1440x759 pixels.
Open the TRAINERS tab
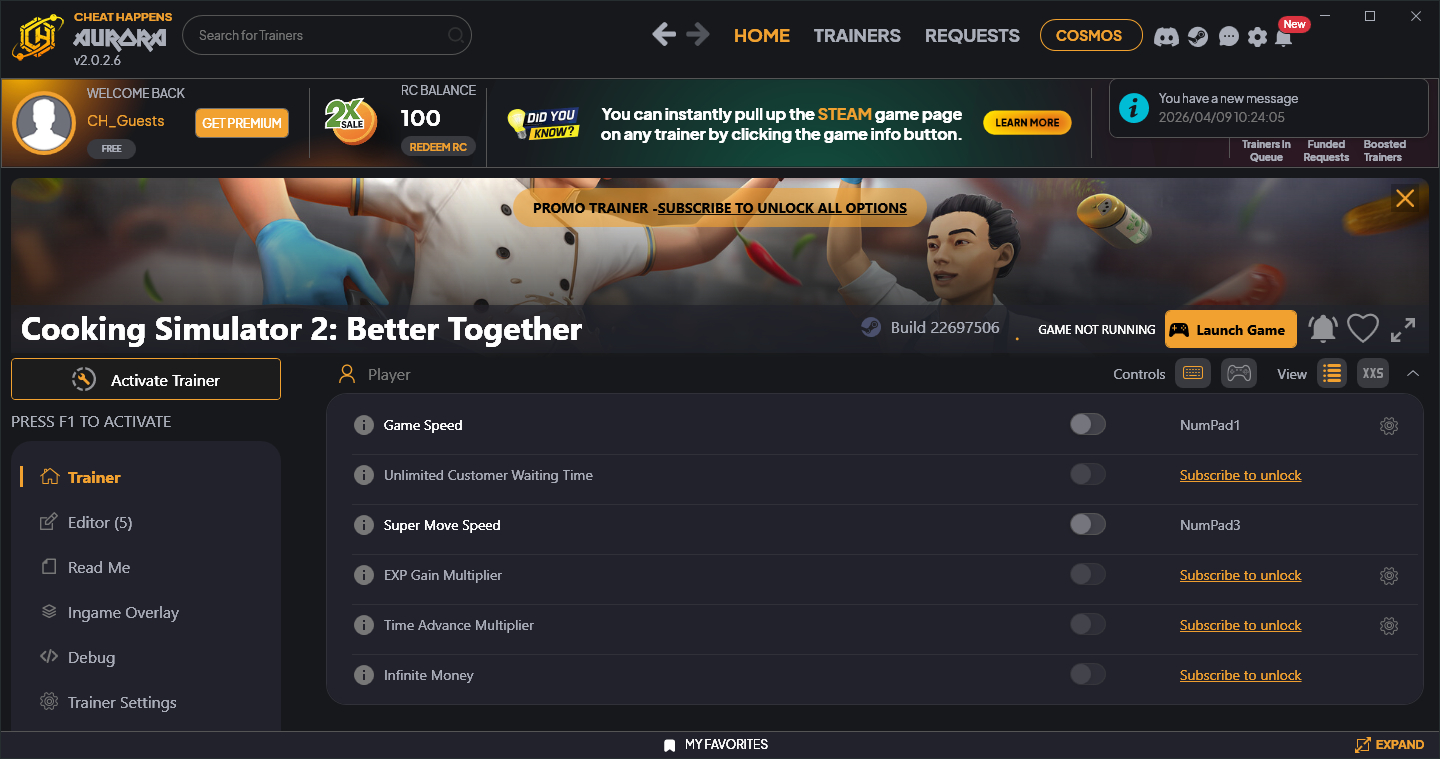click(x=857, y=36)
